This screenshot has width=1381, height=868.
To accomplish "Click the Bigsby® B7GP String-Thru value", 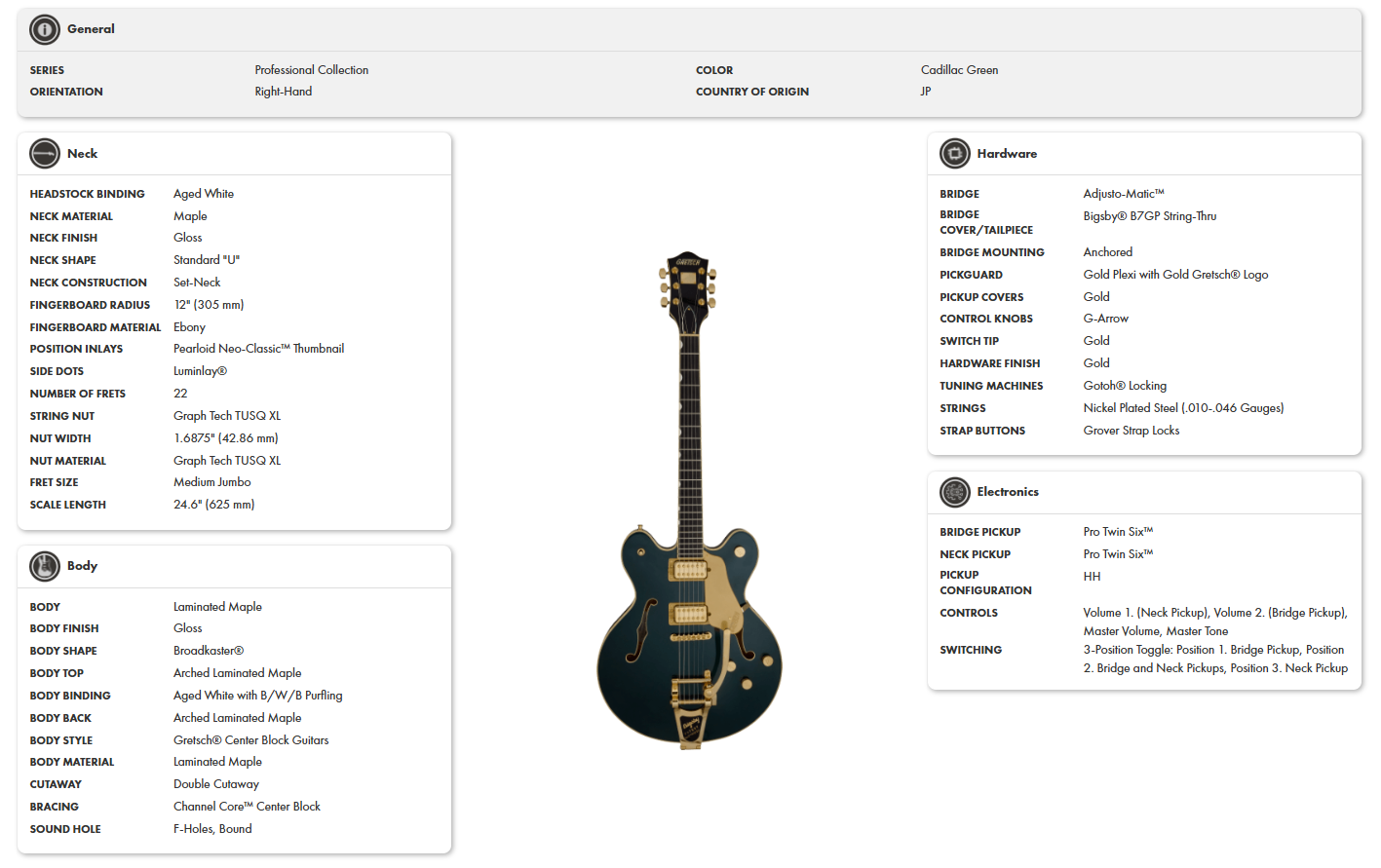I will [x=1150, y=216].
